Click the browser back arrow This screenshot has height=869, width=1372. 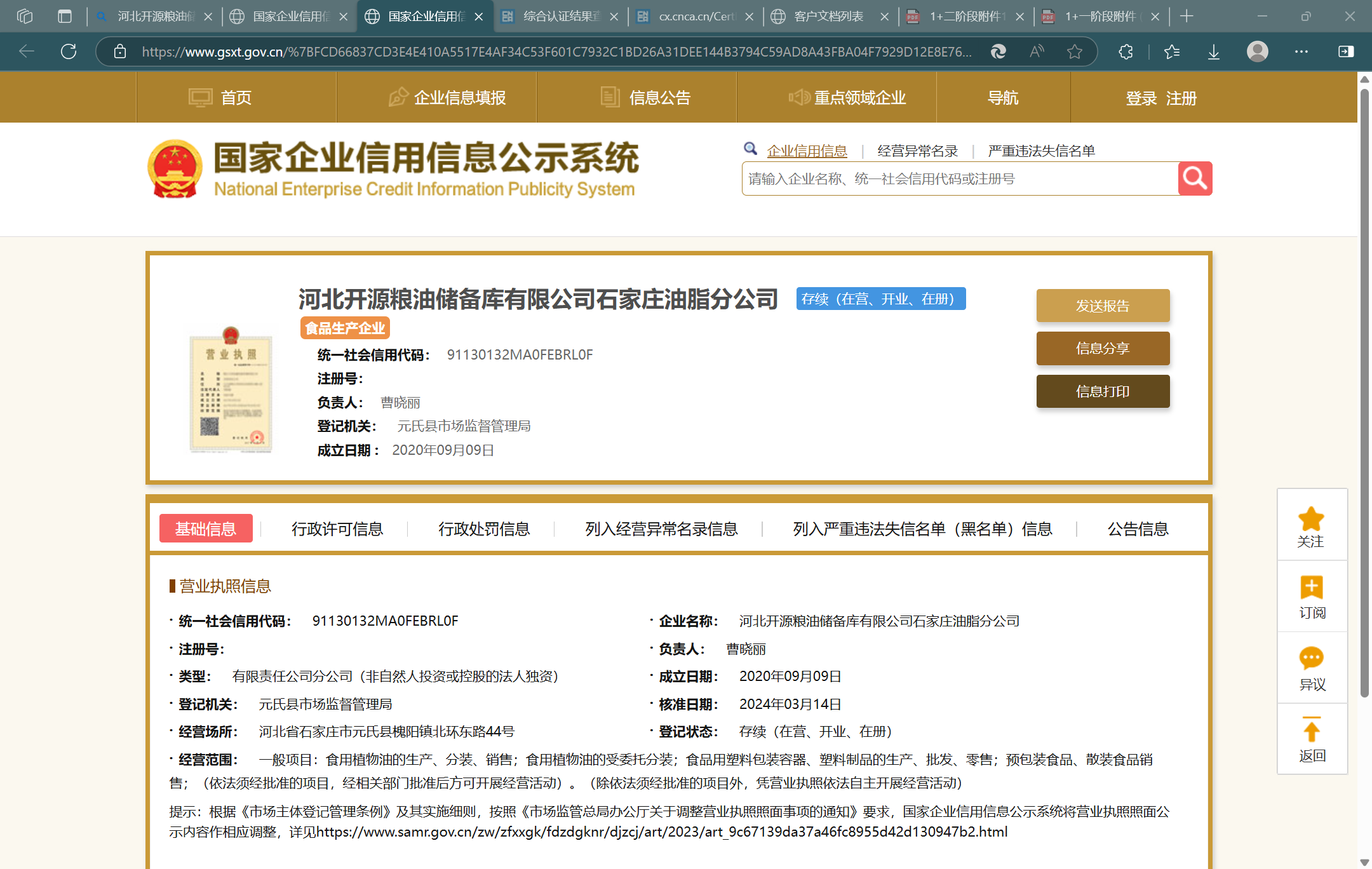[27, 51]
